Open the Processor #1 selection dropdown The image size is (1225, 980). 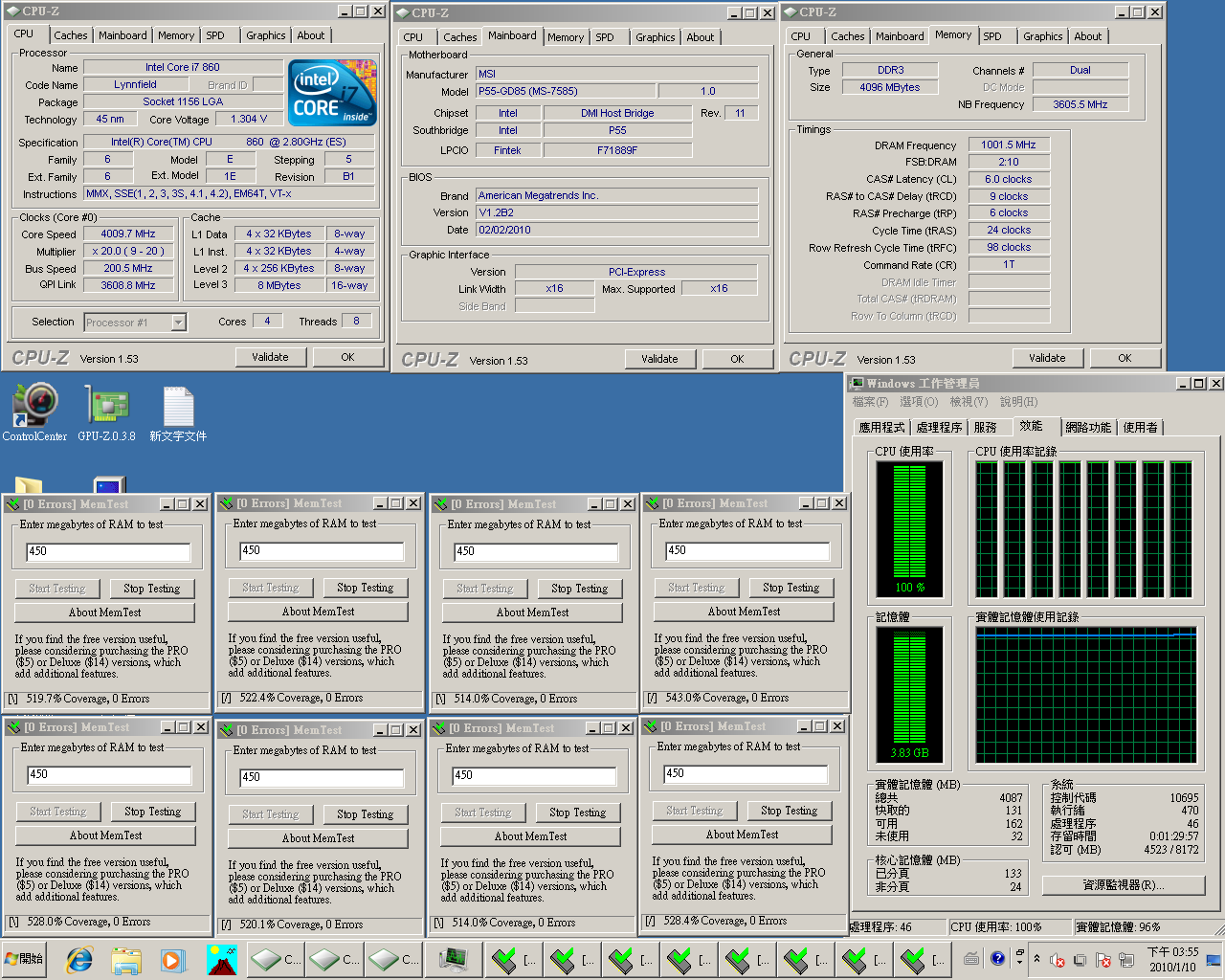pyautogui.click(x=179, y=323)
